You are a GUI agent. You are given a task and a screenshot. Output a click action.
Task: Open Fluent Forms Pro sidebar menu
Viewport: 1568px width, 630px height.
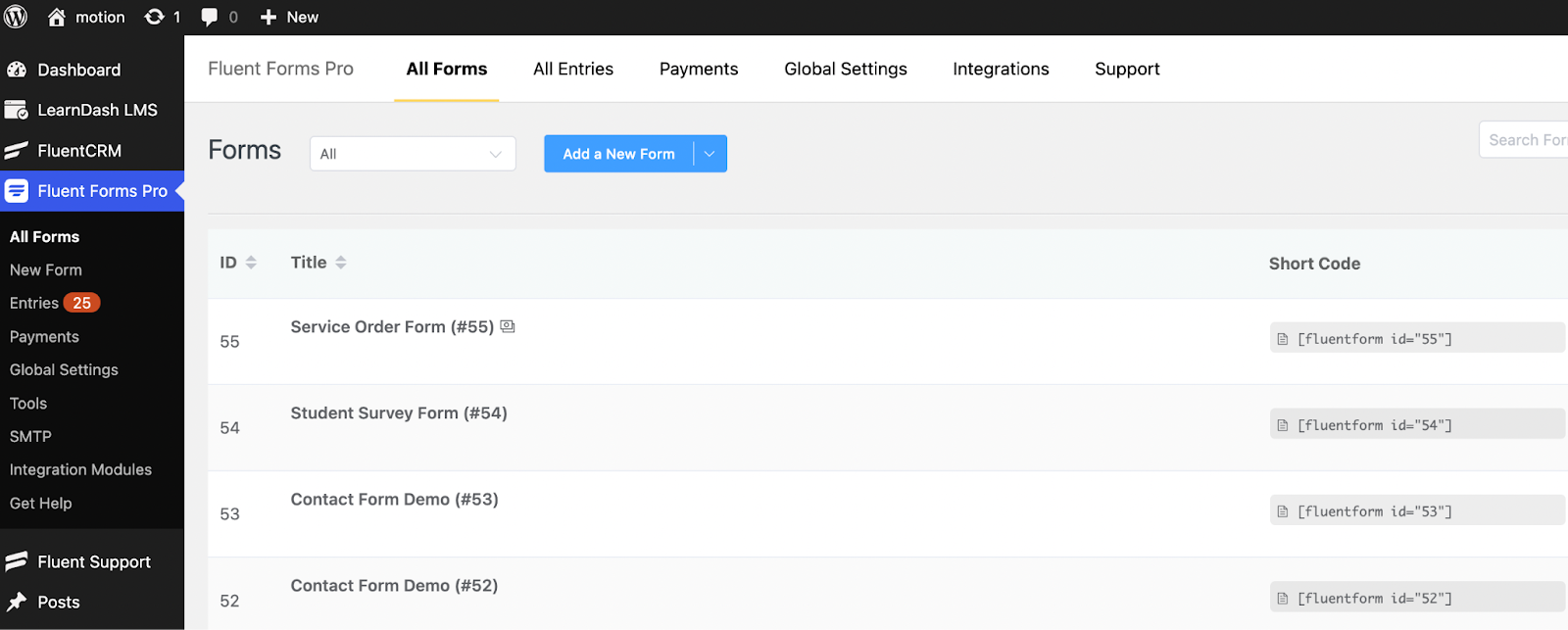[92, 191]
